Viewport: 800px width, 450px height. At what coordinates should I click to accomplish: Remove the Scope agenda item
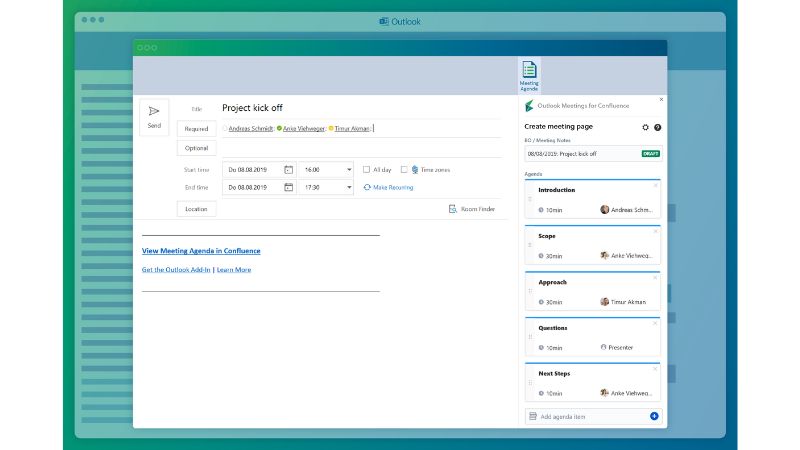[x=656, y=231]
